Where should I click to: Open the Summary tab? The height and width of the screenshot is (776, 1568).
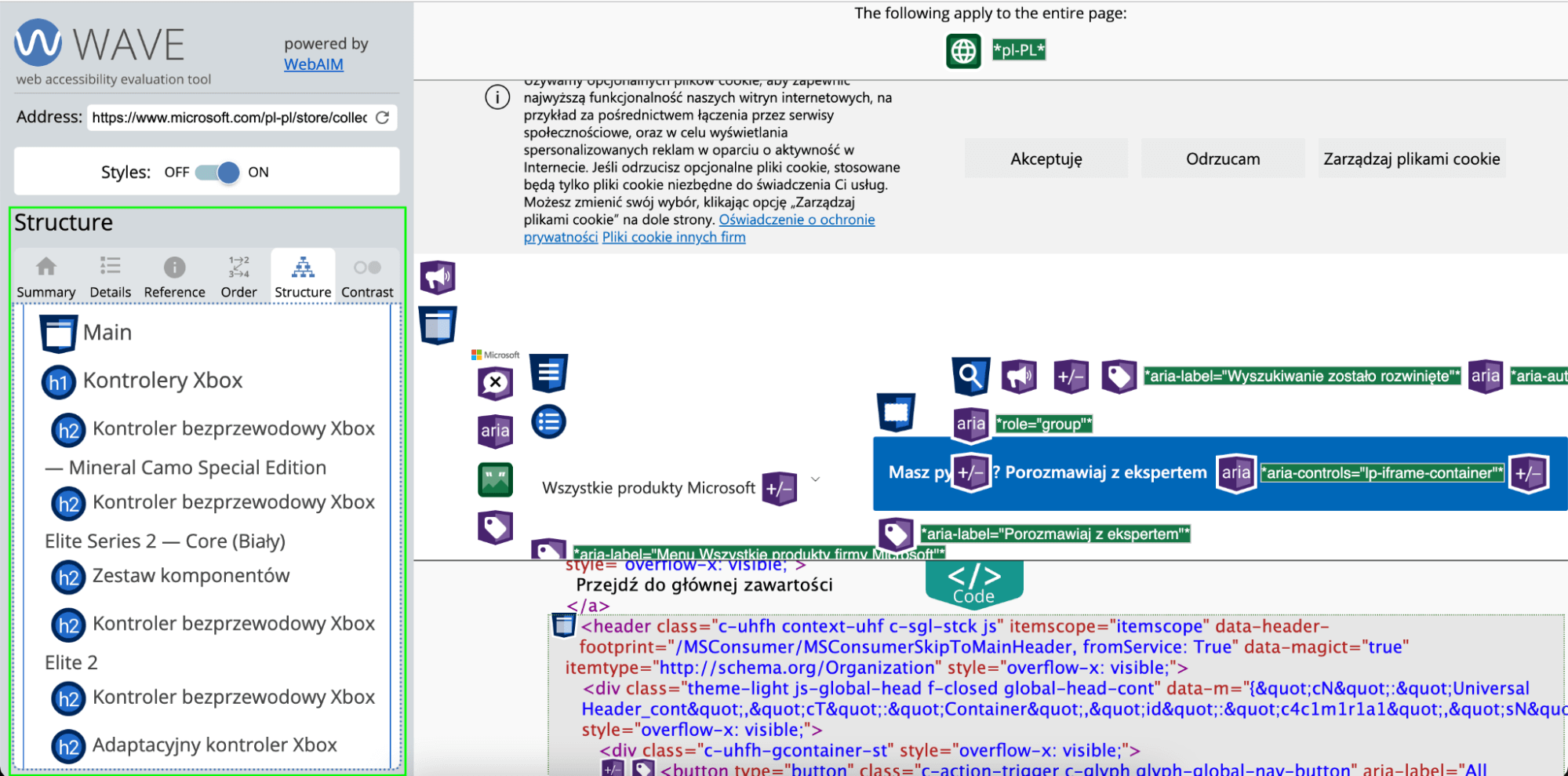(46, 277)
